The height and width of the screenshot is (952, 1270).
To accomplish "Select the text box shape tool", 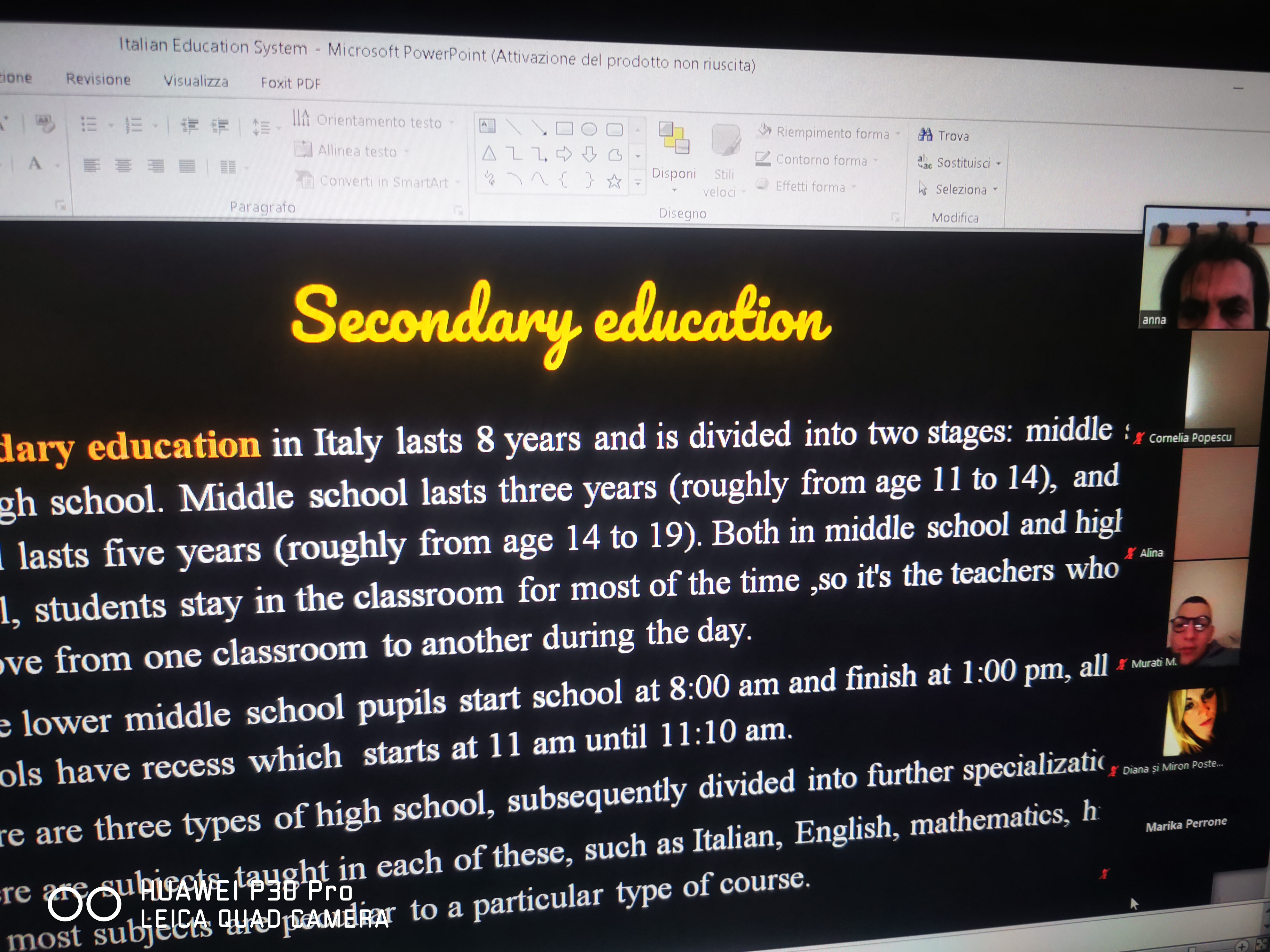I will coord(487,126).
